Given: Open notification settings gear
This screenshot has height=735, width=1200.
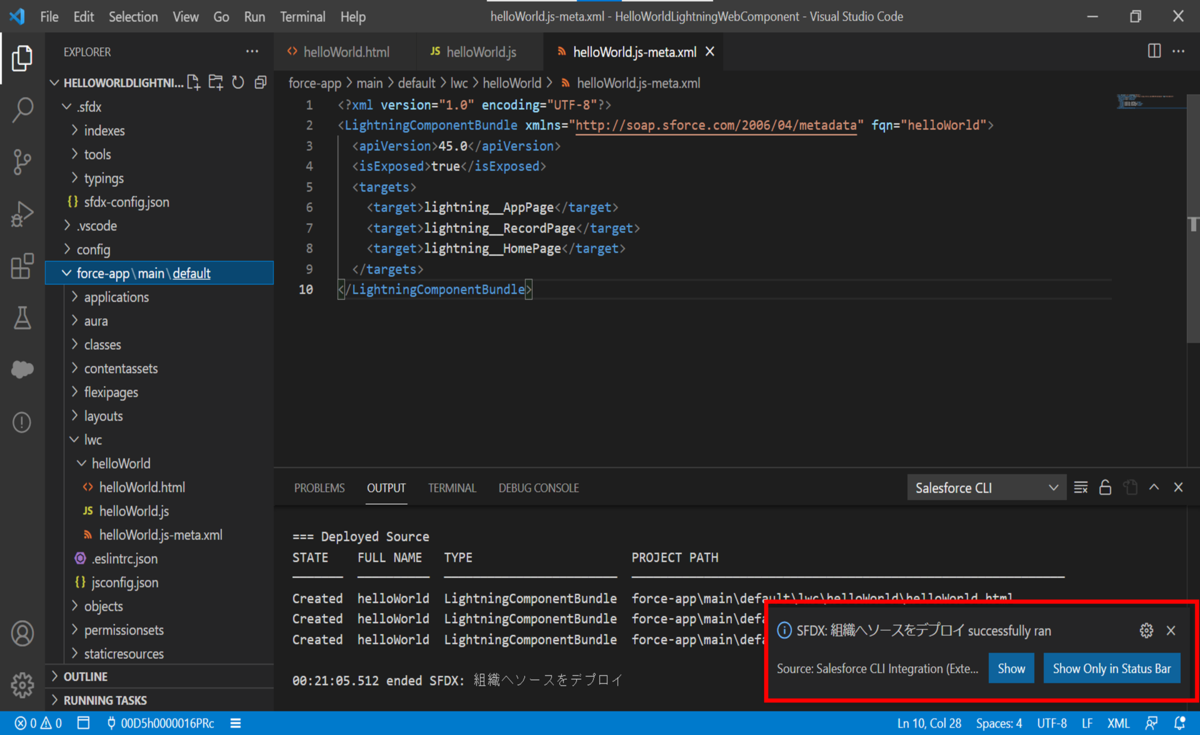Looking at the screenshot, I should [1146, 631].
